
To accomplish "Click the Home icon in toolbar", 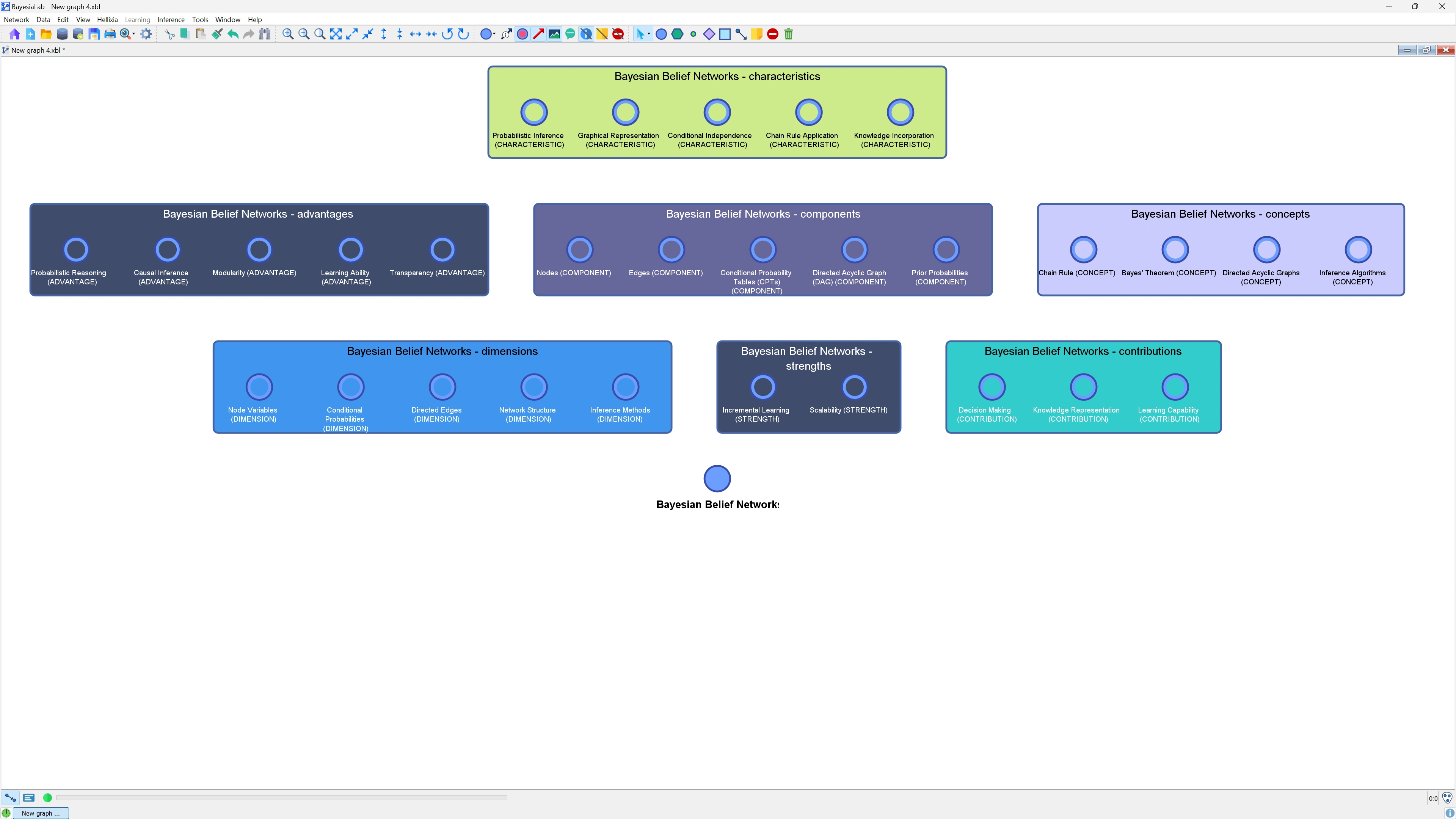I will (x=15, y=34).
